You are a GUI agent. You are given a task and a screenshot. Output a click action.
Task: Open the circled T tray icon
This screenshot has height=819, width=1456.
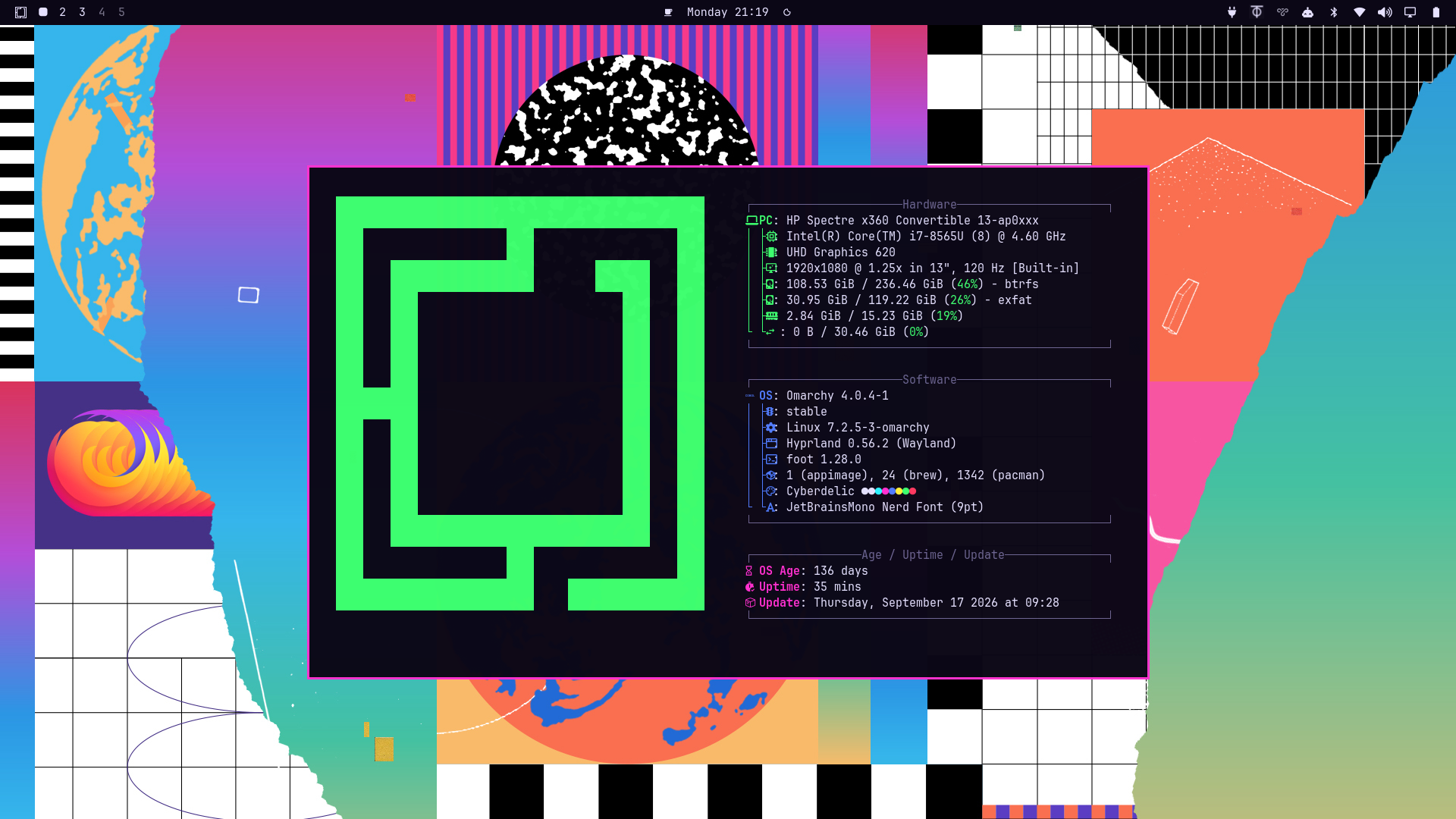pos(1257,12)
